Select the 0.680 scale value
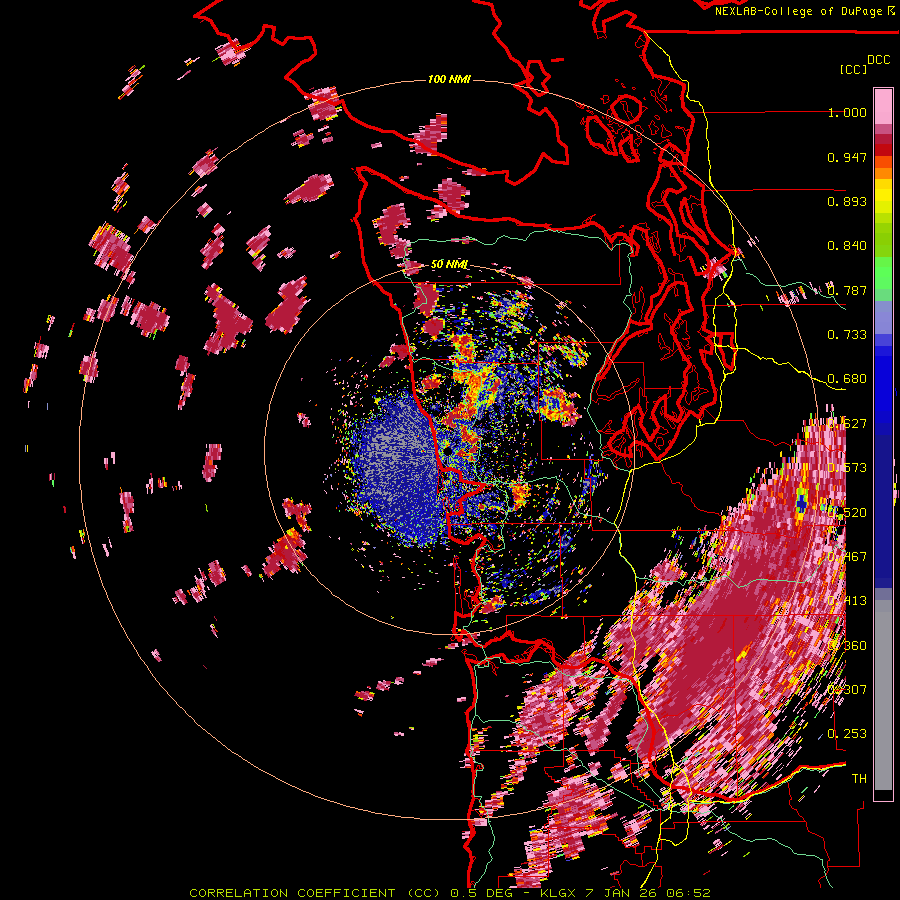 pos(847,379)
